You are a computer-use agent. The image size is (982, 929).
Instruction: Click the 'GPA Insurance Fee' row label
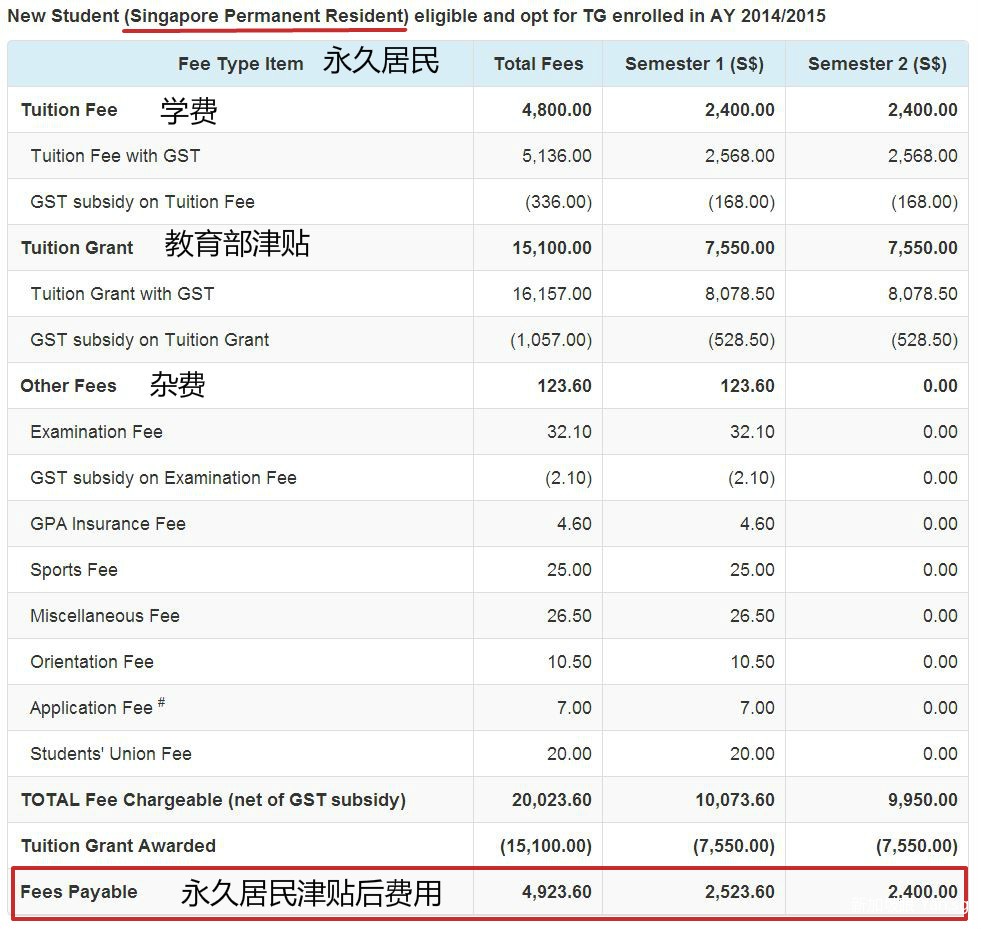pos(108,524)
